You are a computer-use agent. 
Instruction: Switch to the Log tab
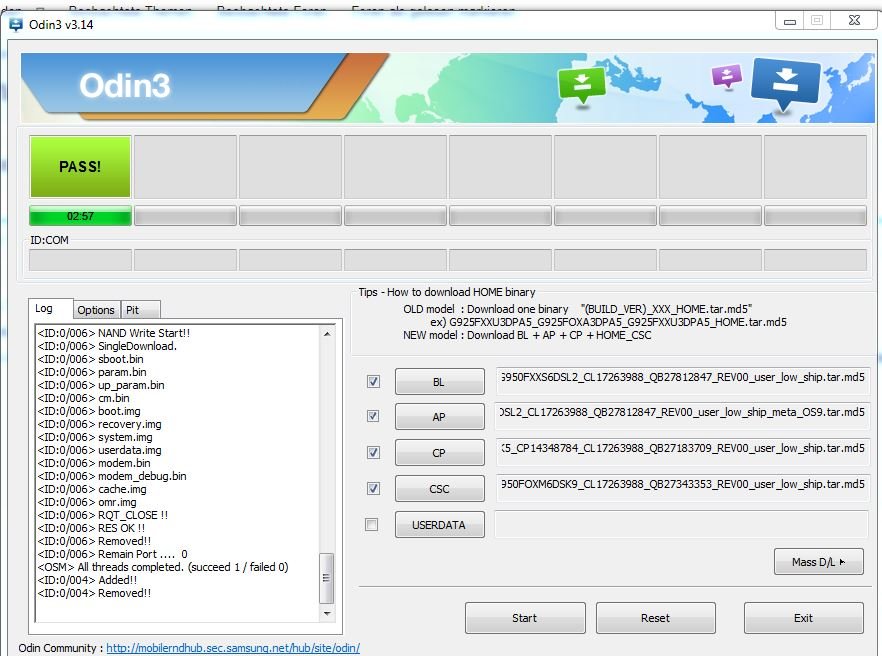tap(50, 309)
